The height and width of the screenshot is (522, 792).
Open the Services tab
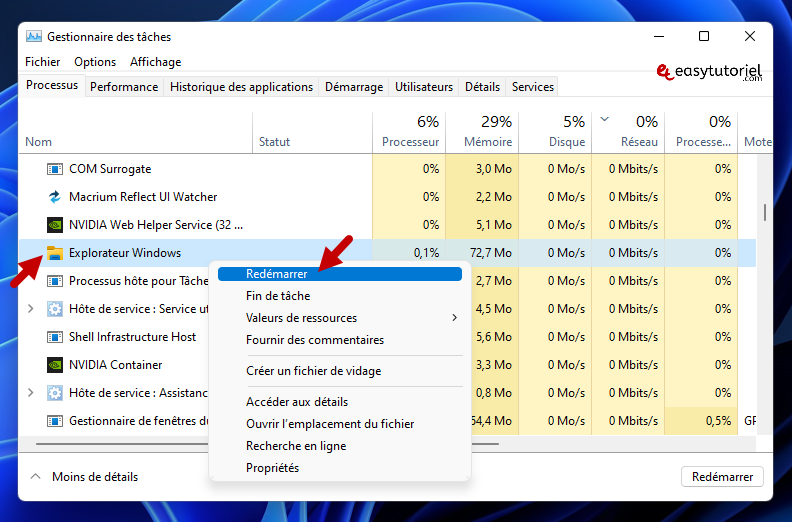[533, 87]
